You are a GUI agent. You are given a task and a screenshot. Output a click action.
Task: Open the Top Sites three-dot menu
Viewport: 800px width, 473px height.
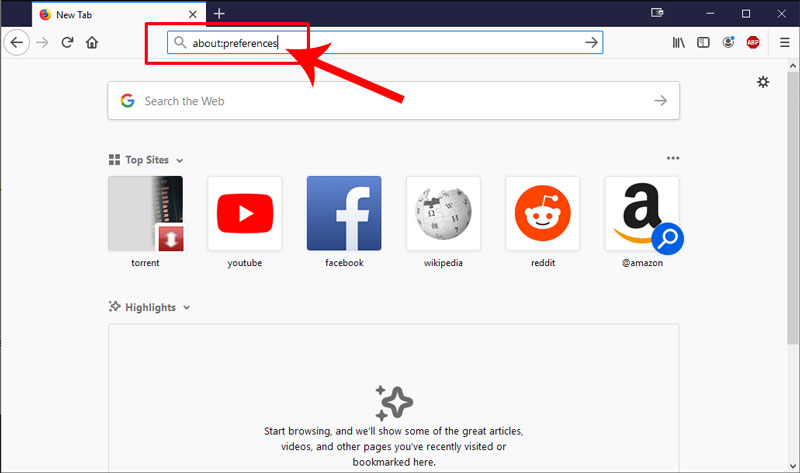[x=673, y=158]
